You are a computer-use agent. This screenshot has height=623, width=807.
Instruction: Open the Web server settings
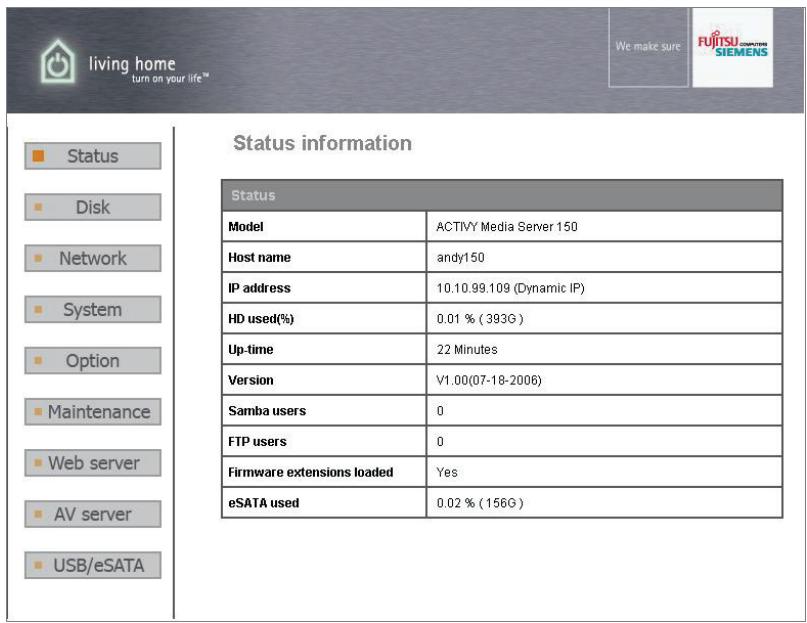93,463
